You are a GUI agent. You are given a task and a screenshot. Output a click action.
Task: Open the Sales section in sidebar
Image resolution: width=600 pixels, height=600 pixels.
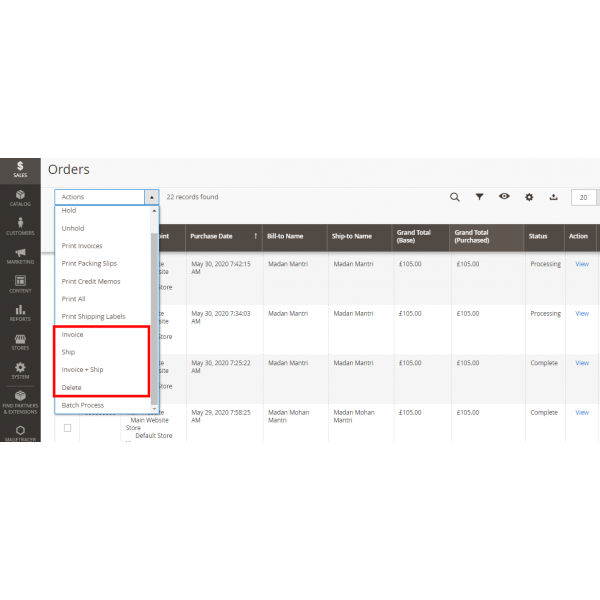pyautogui.click(x=20, y=169)
